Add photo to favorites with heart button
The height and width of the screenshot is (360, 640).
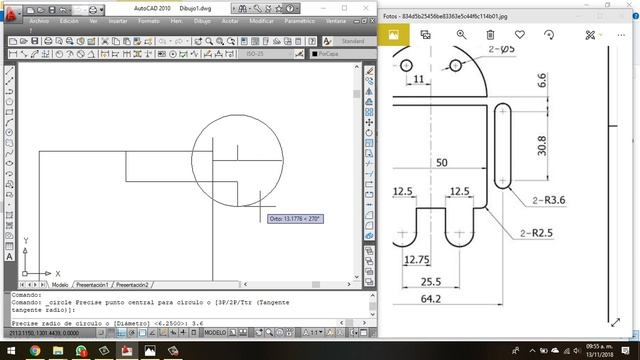tap(520, 35)
